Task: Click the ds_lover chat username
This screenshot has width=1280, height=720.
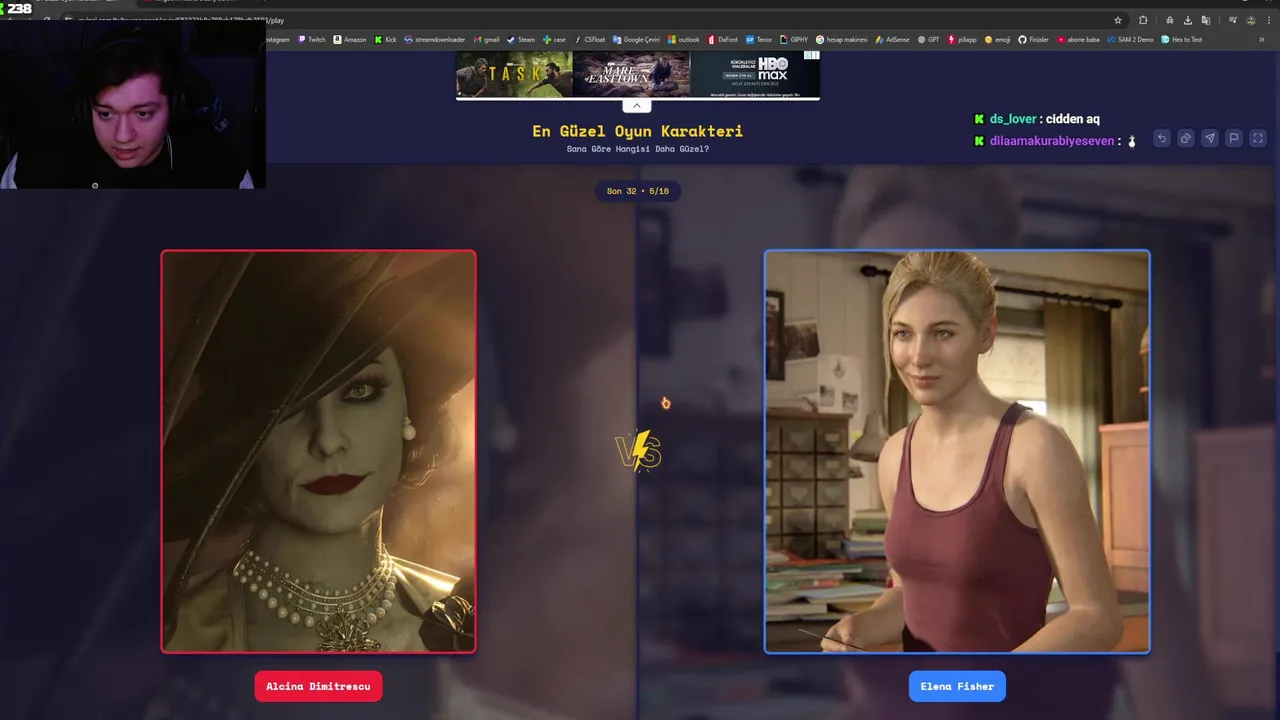Action: pyautogui.click(x=1013, y=119)
